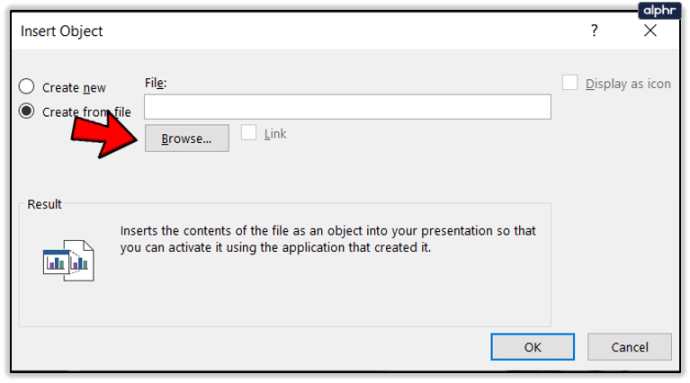Image resolution: width=690 pixels, height=383 pixels.
Task: Enable the Link checkbox
Action: tap(249, 132)
